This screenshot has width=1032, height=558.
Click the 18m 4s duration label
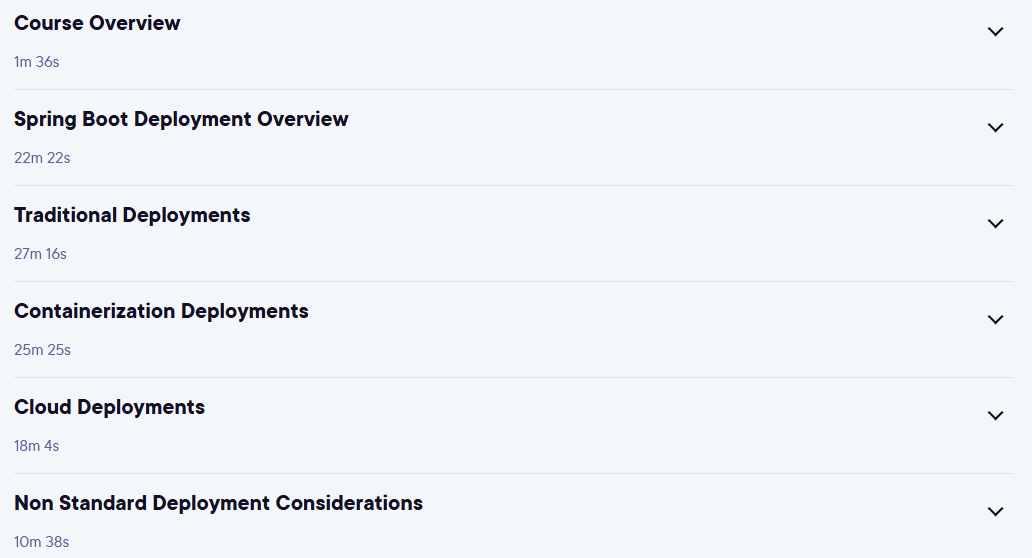(37, 446)
